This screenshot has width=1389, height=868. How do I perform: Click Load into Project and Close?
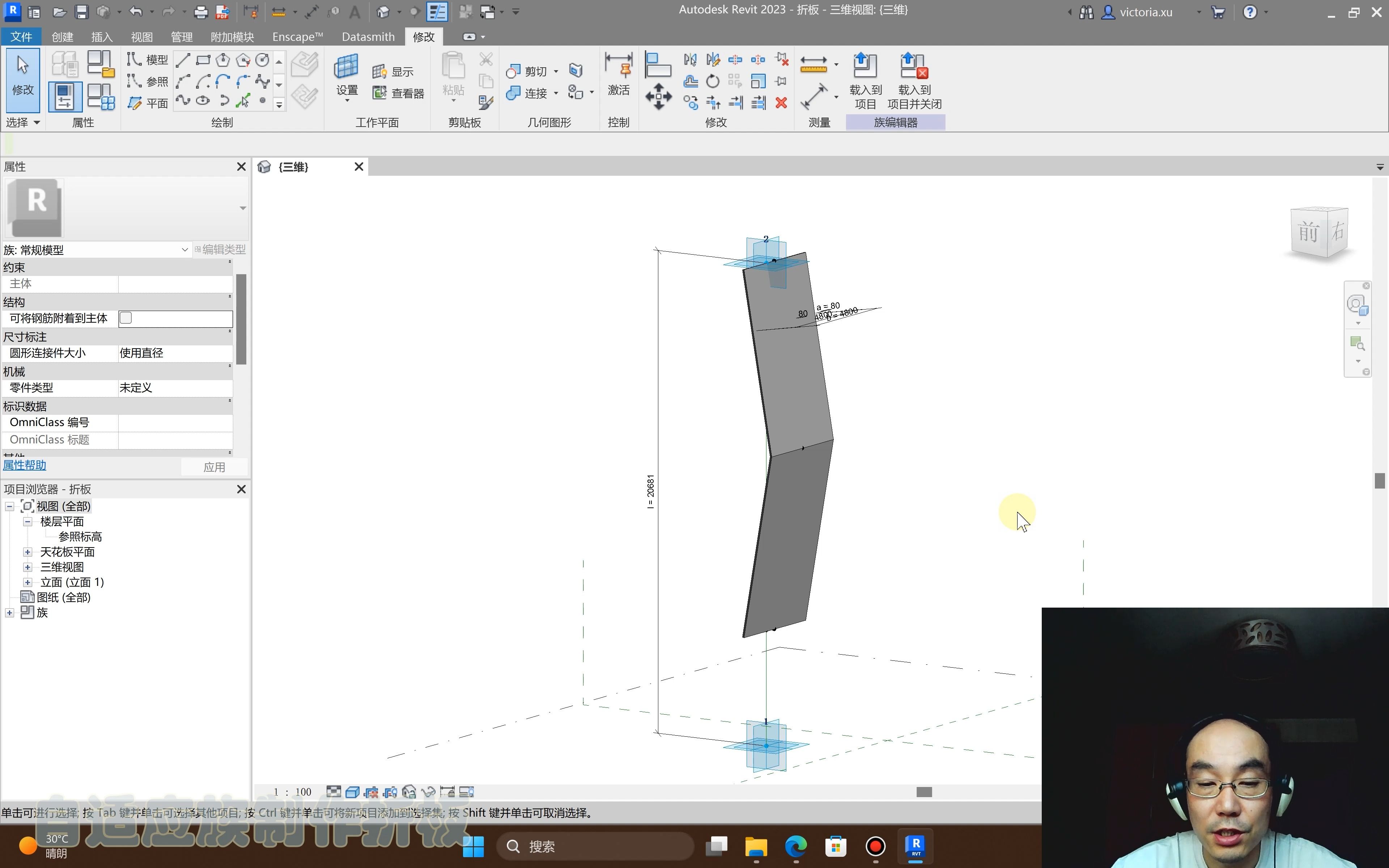click(914, 81)
